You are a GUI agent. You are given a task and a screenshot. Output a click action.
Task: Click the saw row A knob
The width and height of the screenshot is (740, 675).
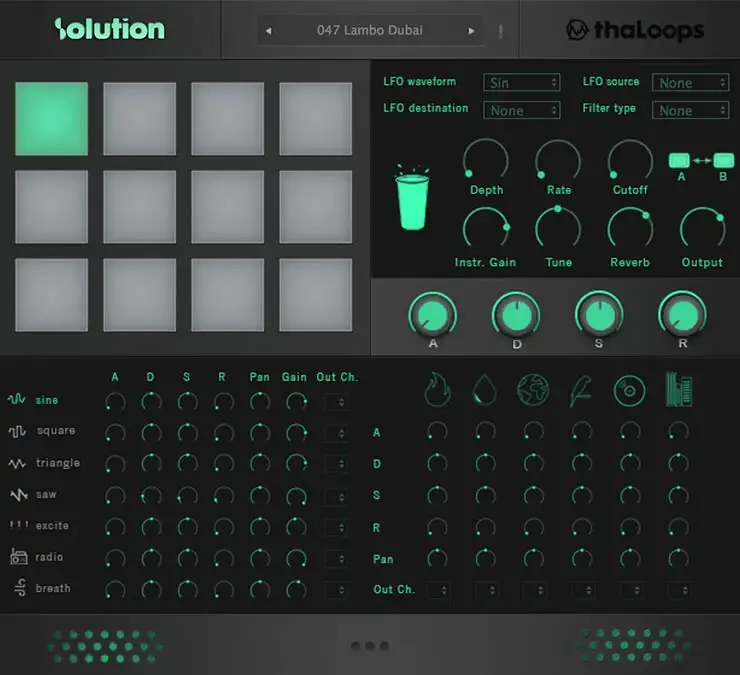[116, 496]
